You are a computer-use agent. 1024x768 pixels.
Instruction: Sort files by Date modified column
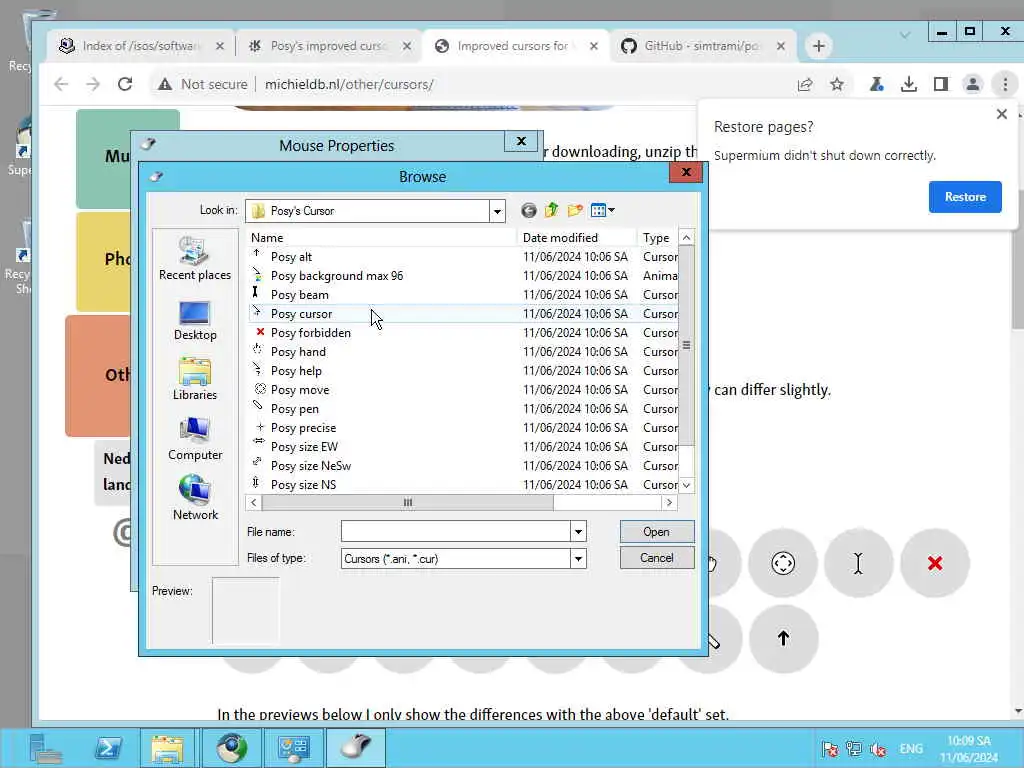point(577,238)
